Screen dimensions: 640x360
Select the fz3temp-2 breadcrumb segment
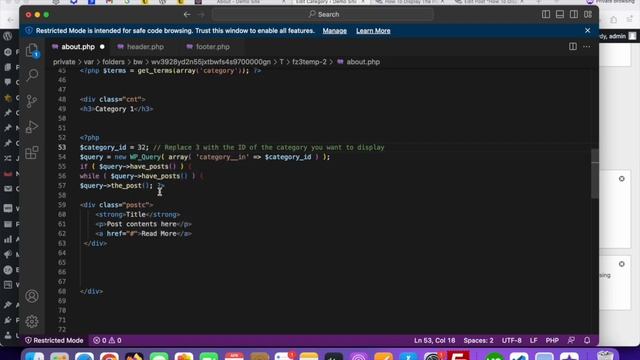coord(309,62)
